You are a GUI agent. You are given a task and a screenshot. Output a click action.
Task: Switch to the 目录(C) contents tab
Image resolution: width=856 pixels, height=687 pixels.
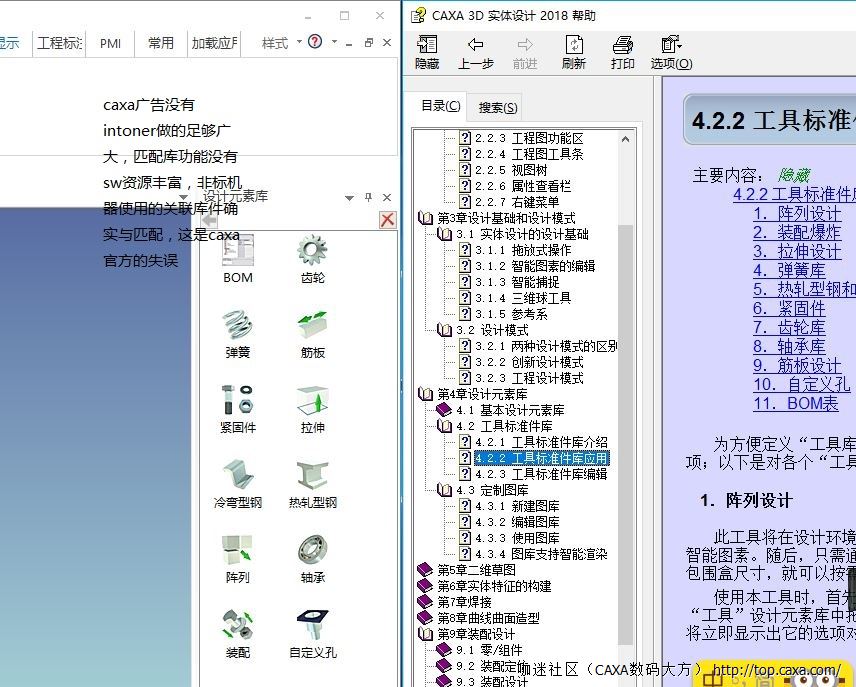441,106
